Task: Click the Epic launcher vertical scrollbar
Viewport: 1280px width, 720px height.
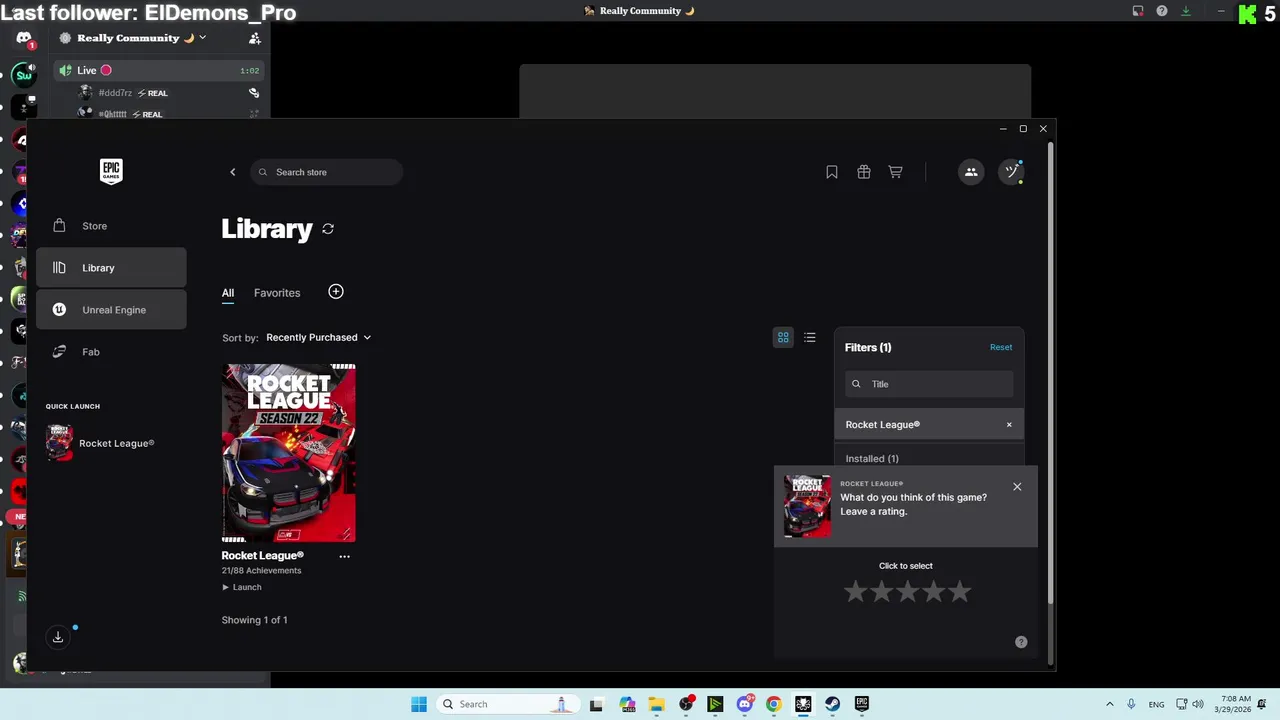Action: (1050, 372)
